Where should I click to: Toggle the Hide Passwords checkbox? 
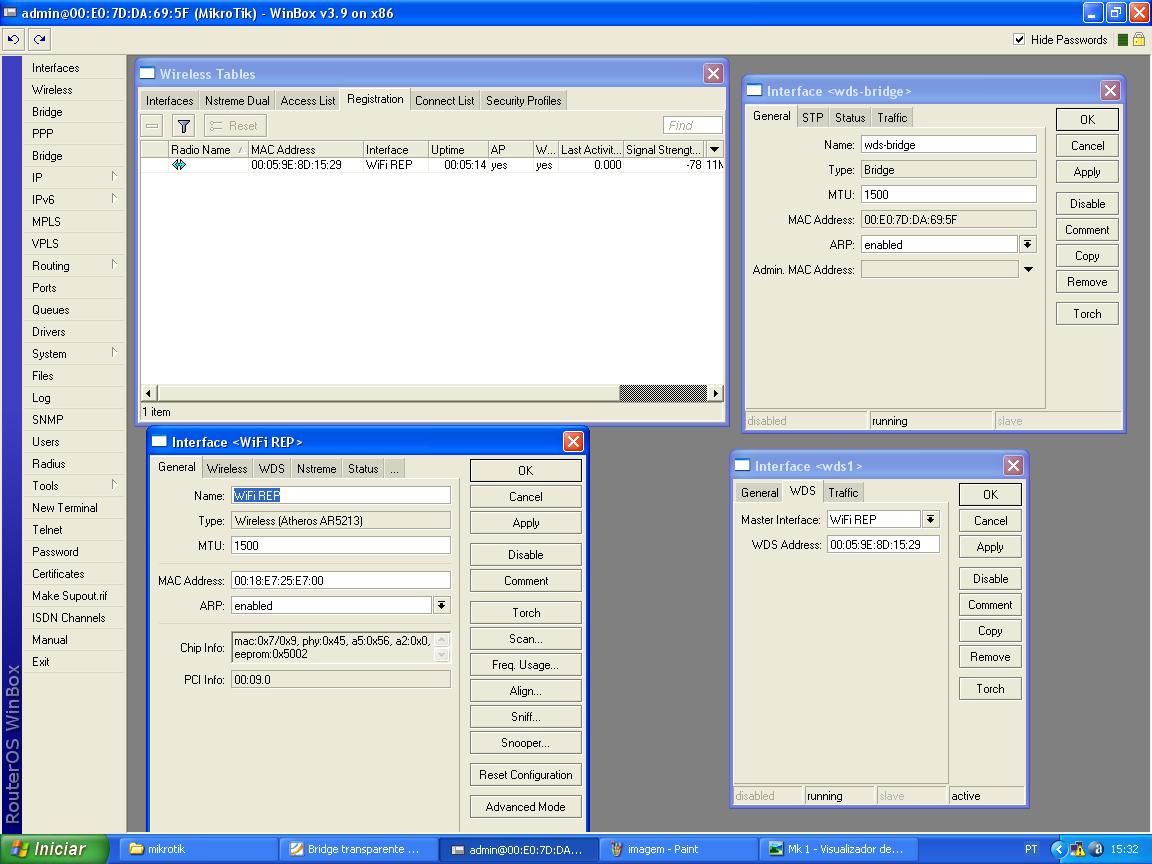1019,40
